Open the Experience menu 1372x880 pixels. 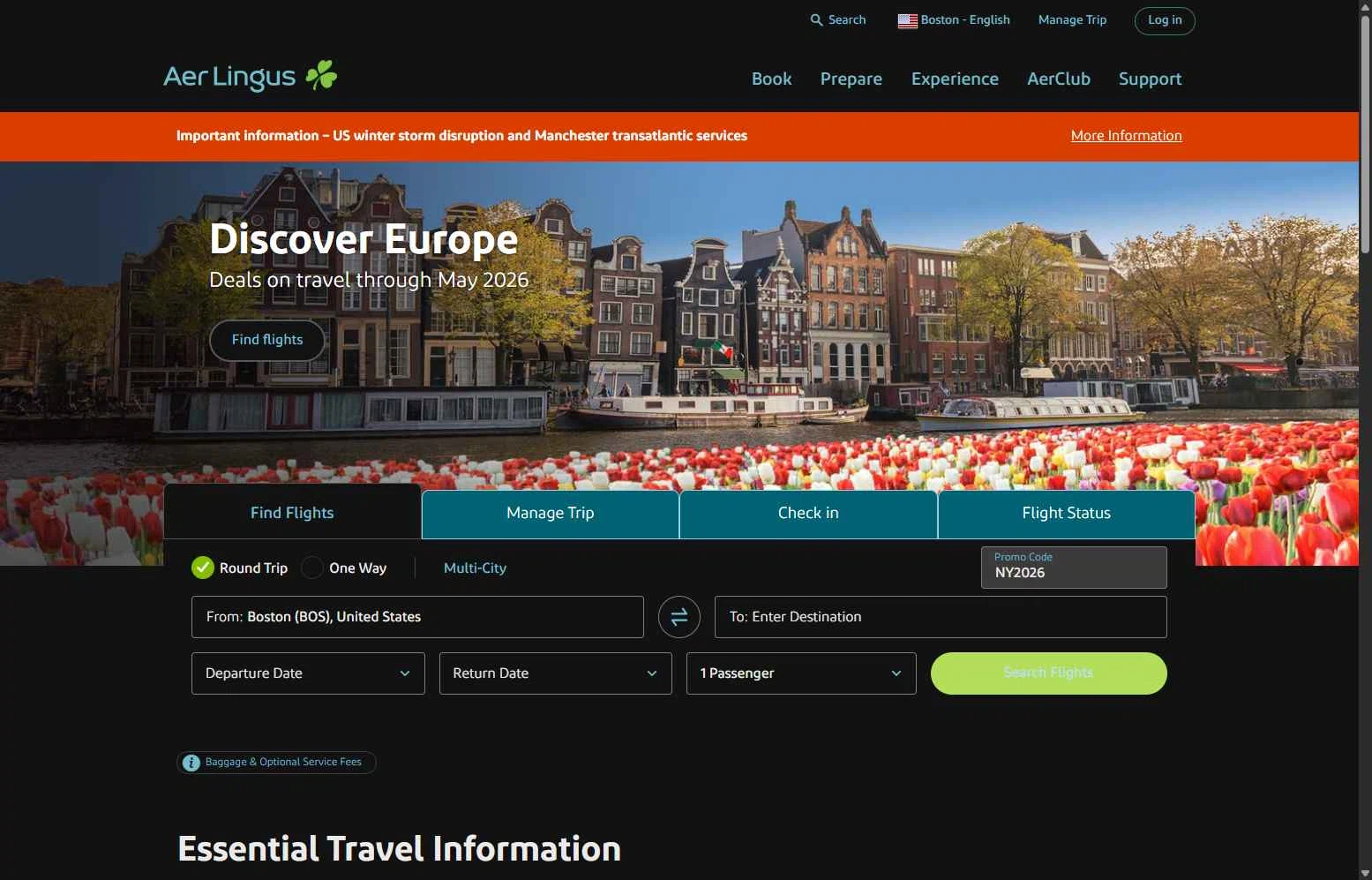(x=955, y=79)
